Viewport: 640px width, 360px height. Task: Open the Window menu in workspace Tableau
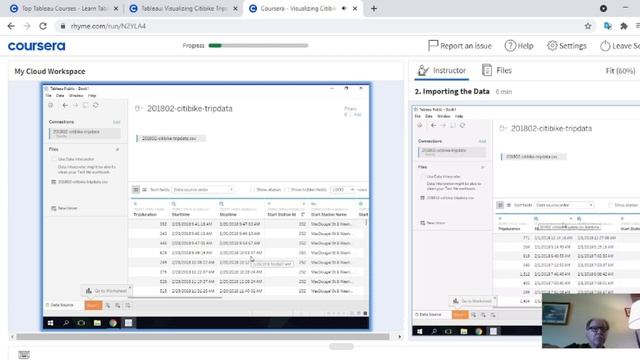click(76, 96)
